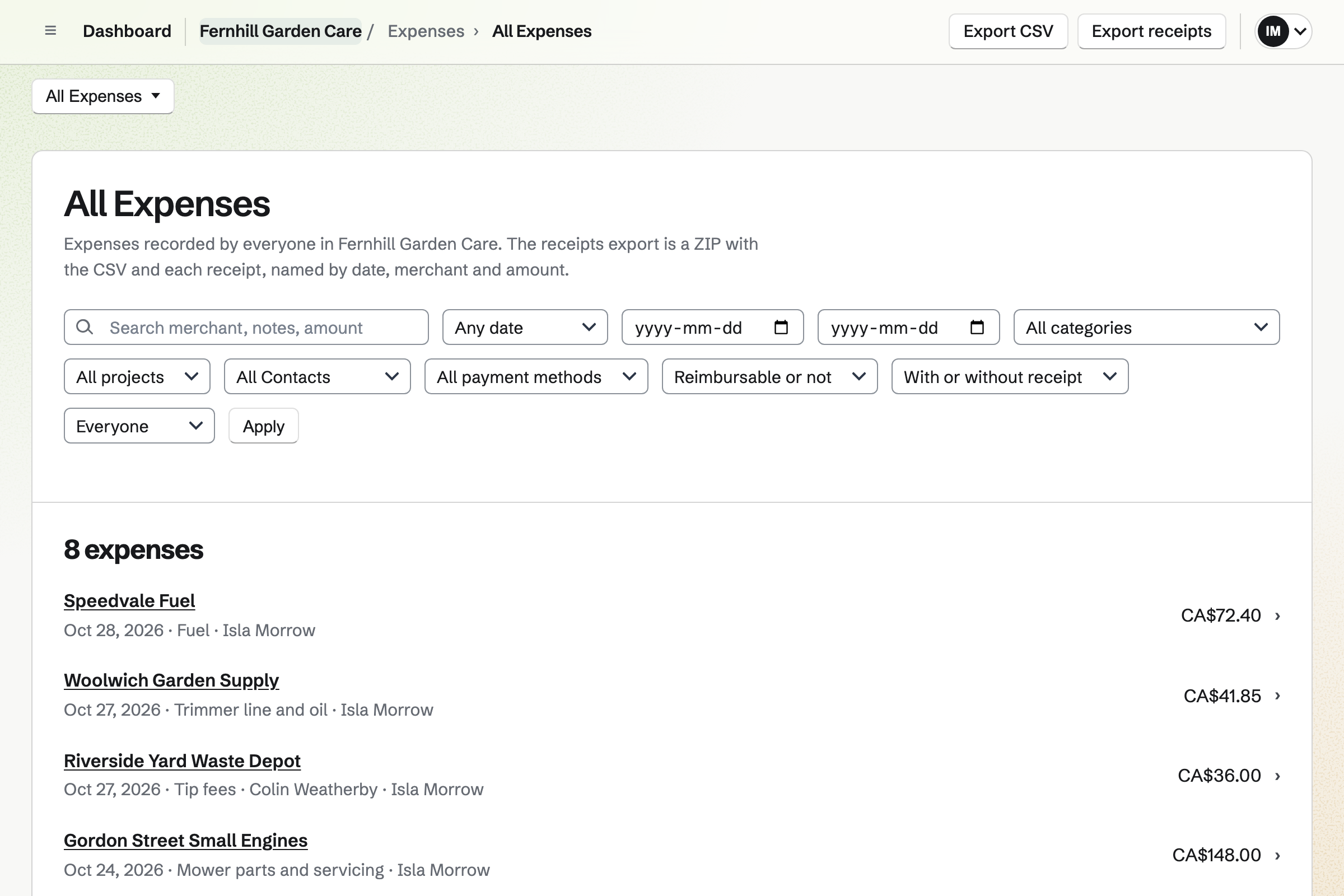Focus the Search merchant, notes, amount field
This screenshot has width=1344, height=896.
pos(246,327)
